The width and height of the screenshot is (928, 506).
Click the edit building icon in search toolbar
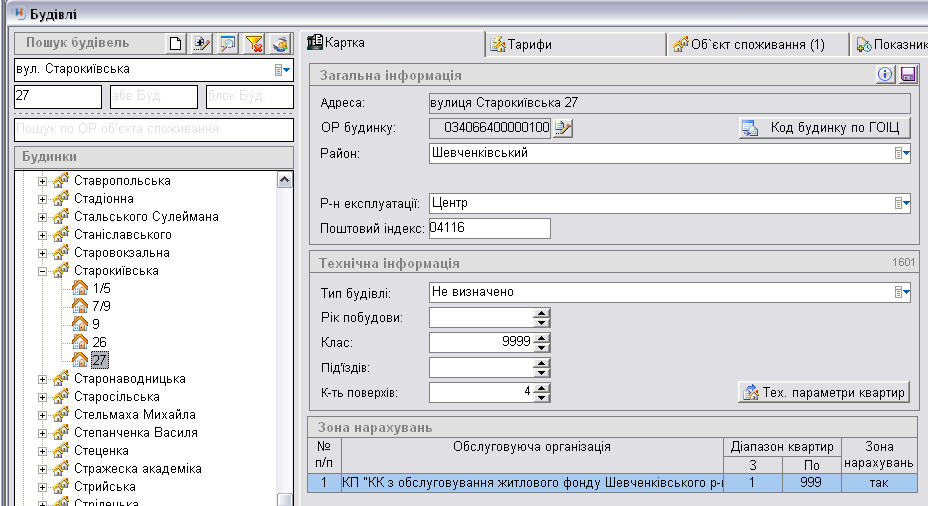202,43
